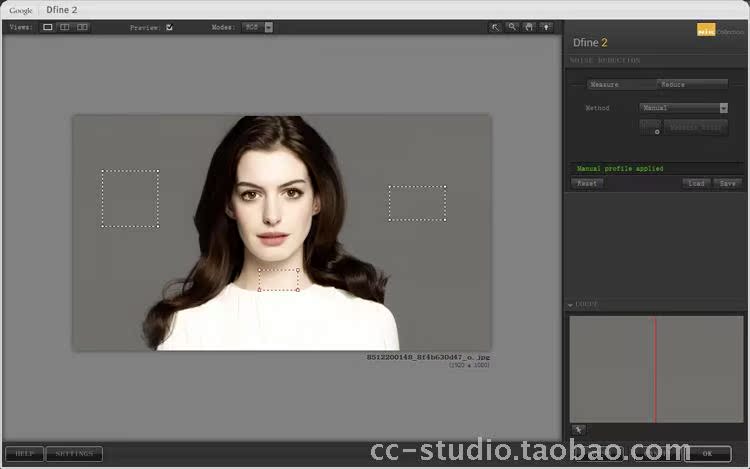Switch to the Reduce tab

(693, 84)
